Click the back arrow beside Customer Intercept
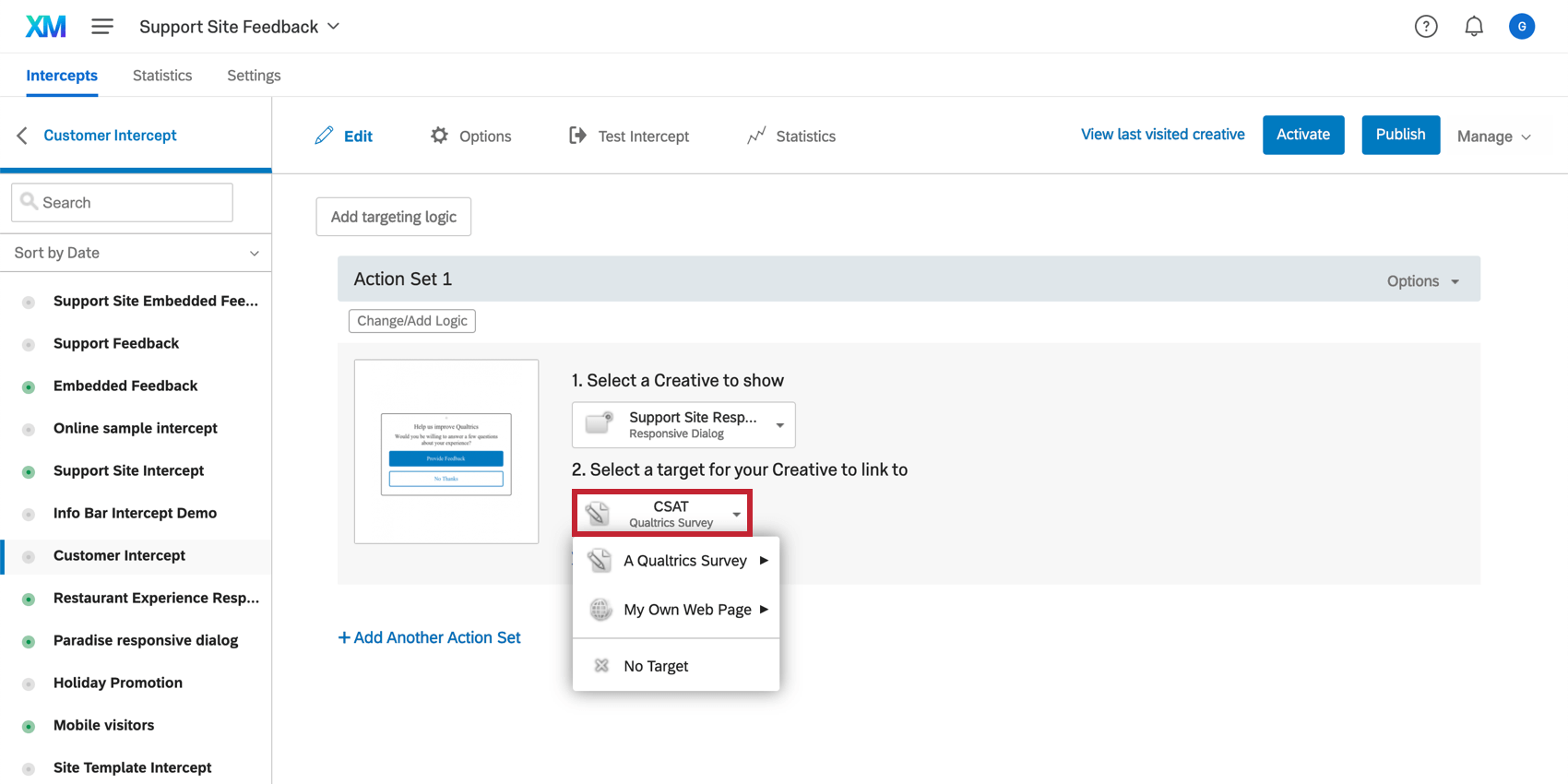Screen dimensions: 1568x784 pyautogui.click(x=22, y=136)
